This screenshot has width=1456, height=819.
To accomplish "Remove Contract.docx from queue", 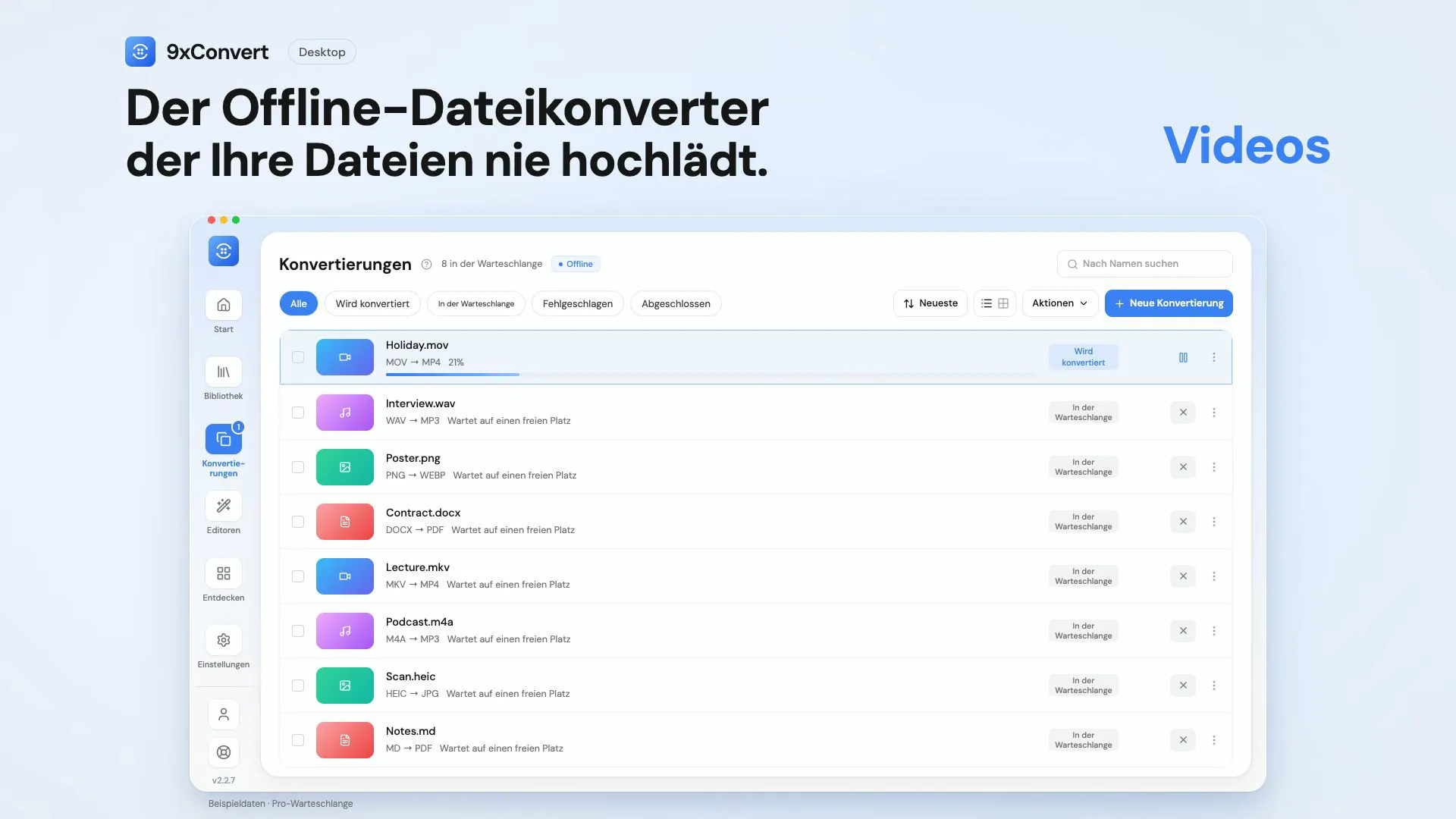I will [x=1183, y=522].
